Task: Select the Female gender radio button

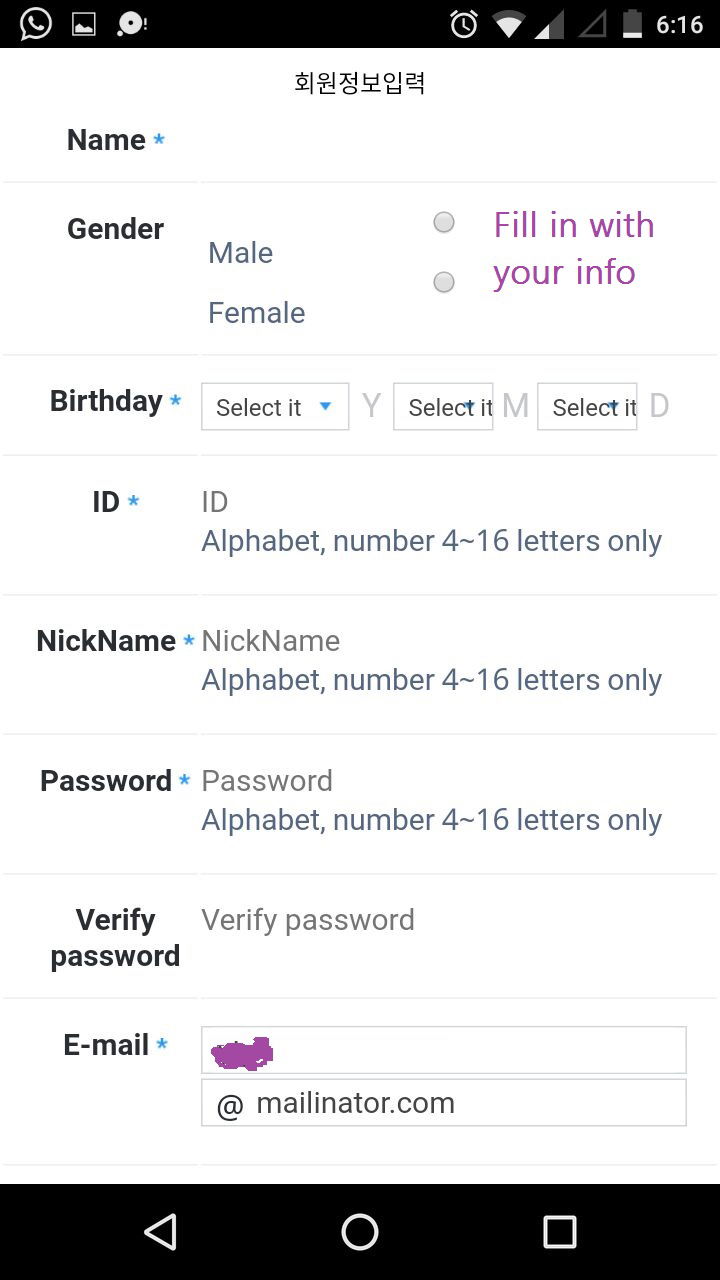Action: pyautogui.click(x=444, y=282)
